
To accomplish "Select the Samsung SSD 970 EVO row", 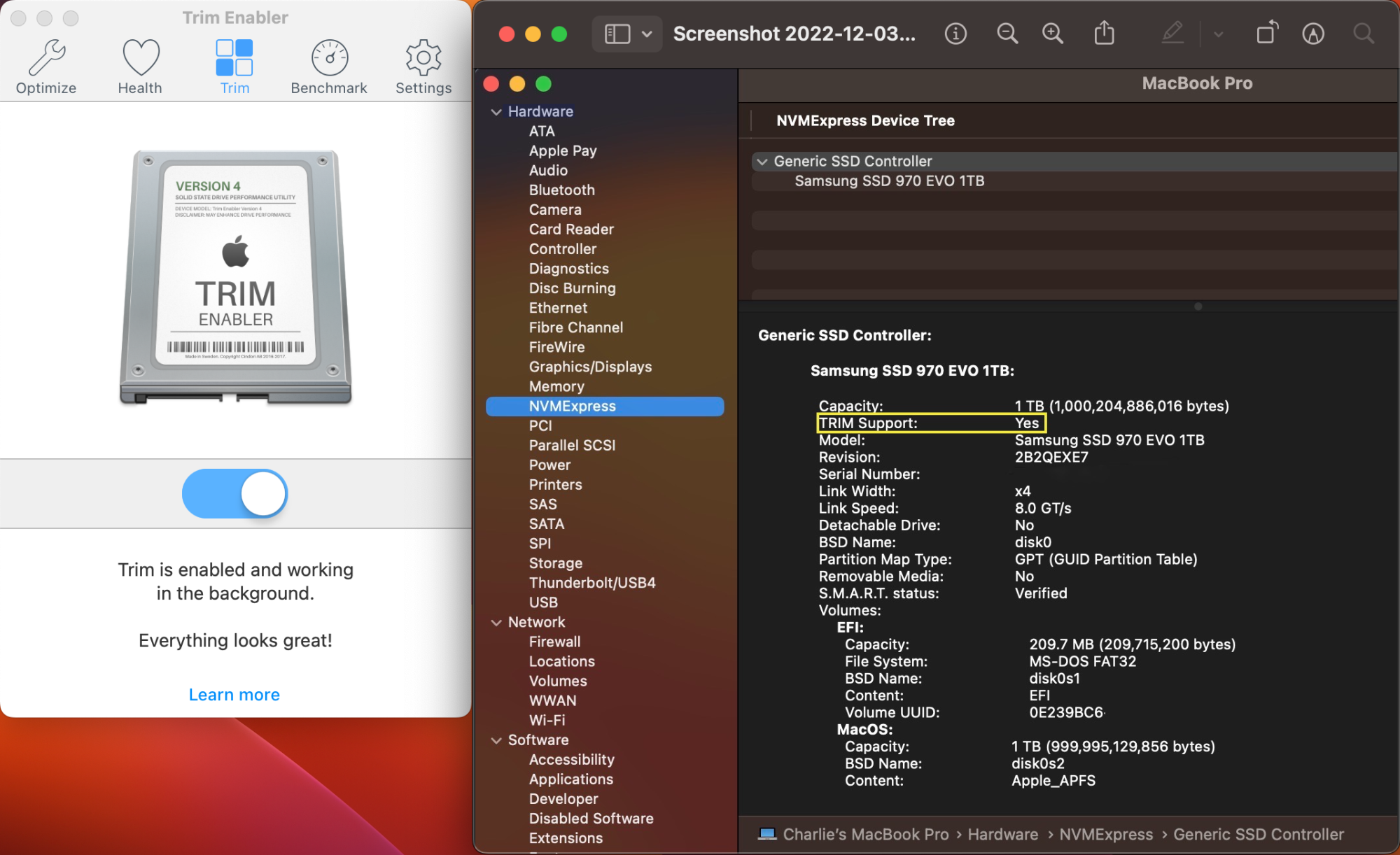I will coord(889,181).
